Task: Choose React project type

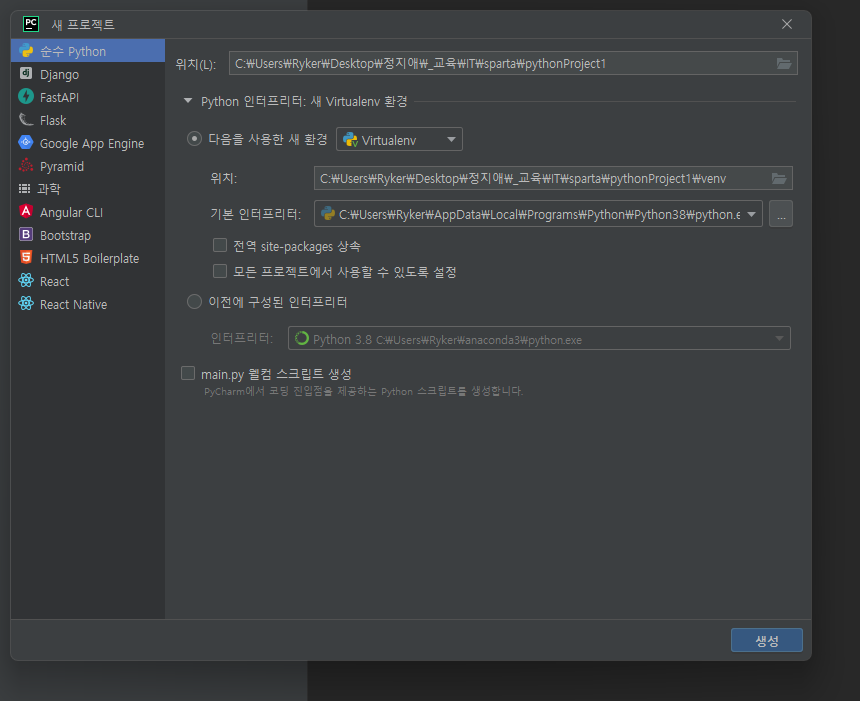Action: click(88, 281)
